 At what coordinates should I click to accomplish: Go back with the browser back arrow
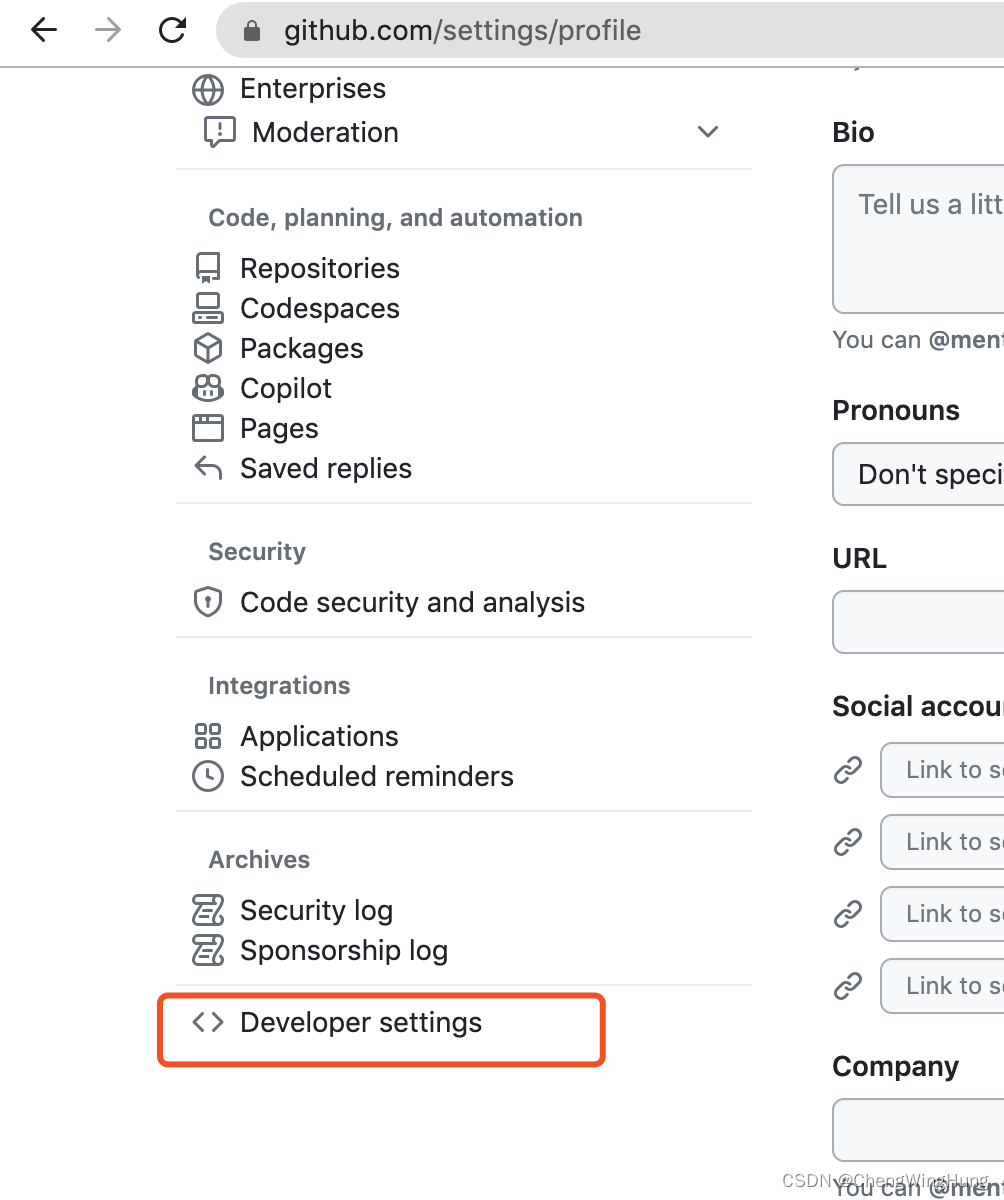pos(44,31)
